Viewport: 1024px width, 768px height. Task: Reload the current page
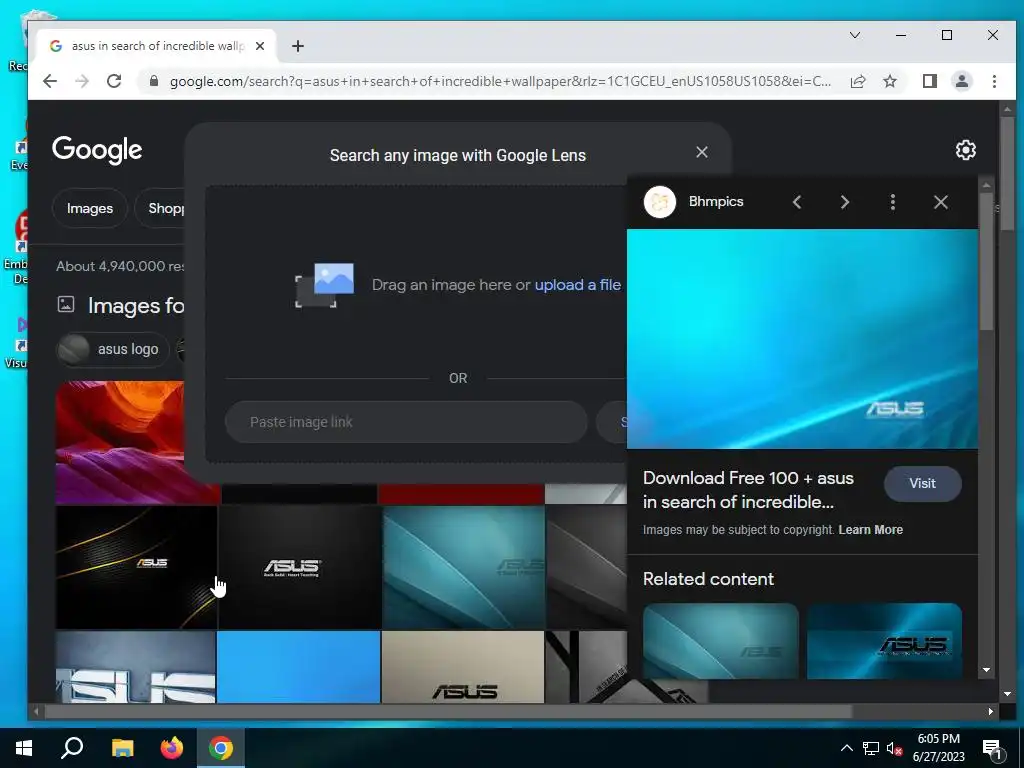(x=114, y=81)
